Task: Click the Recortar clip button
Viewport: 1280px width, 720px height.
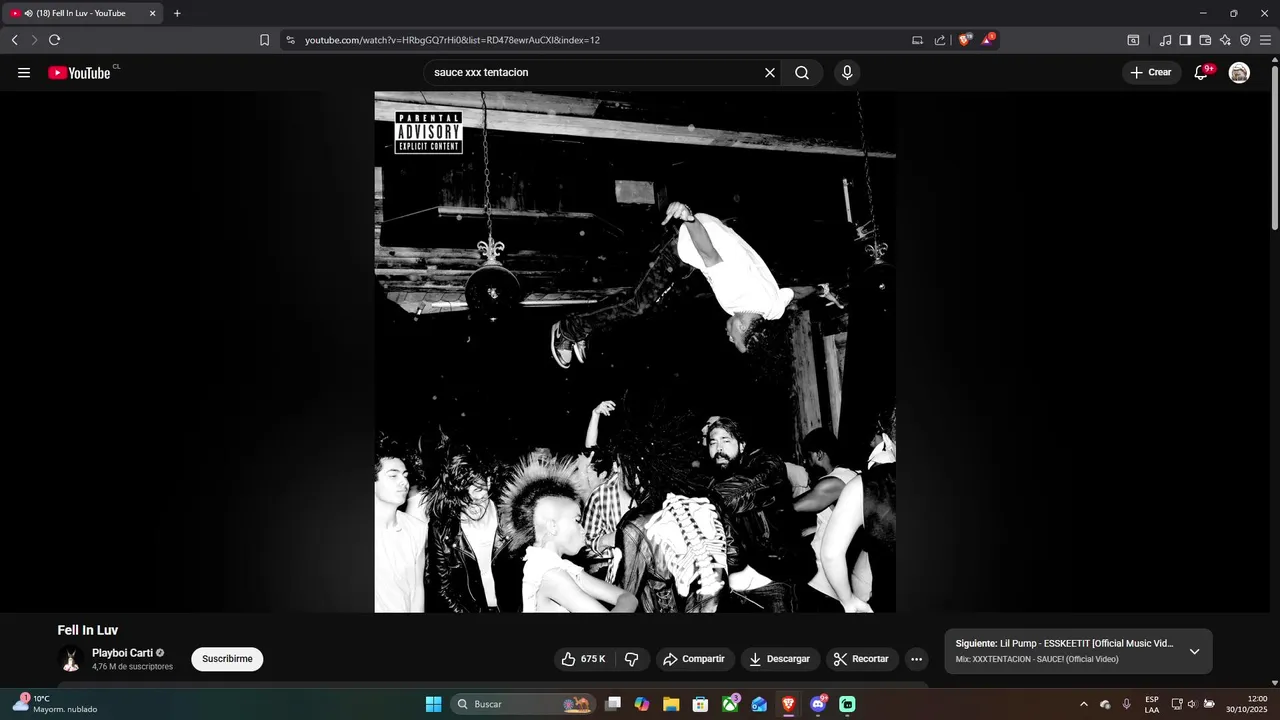Action: [x=861, y=659]
